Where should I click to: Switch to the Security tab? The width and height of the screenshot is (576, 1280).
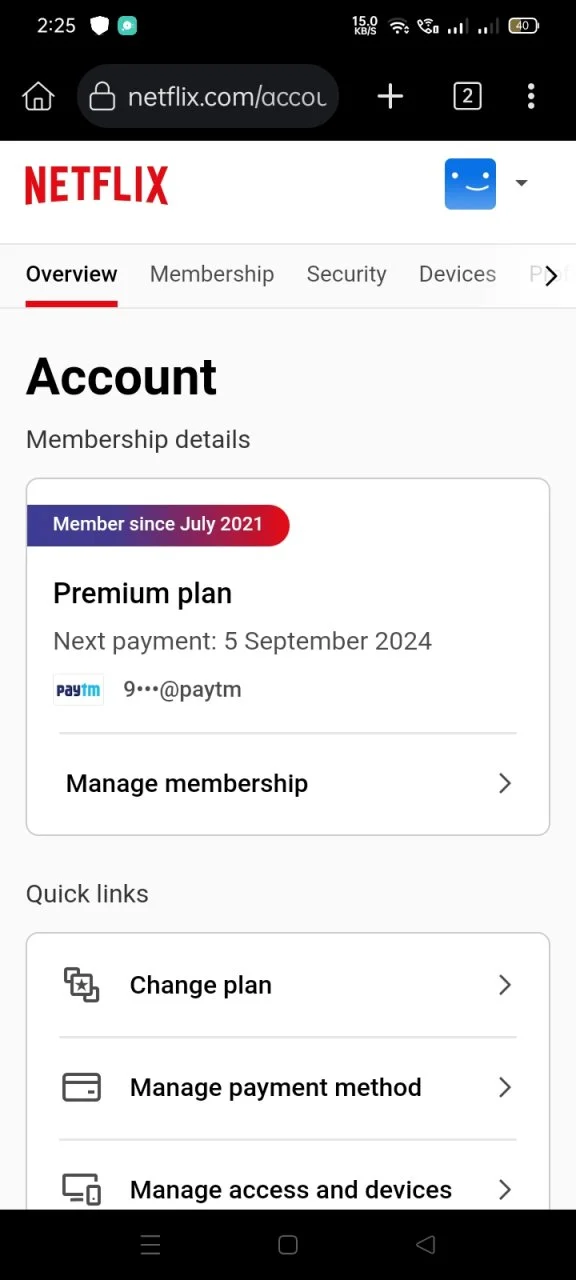pos(346,275)
